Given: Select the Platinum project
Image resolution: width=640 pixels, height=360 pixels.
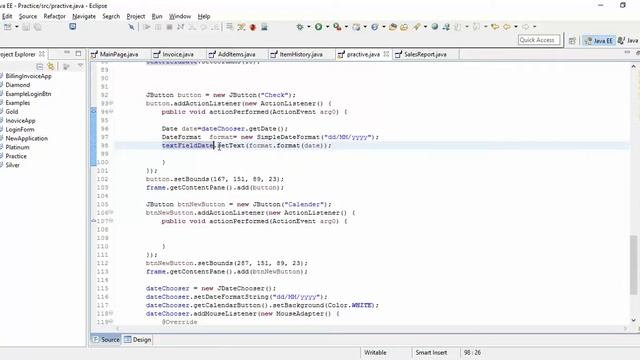Looking at the screenshot, I should click(17, 147).
